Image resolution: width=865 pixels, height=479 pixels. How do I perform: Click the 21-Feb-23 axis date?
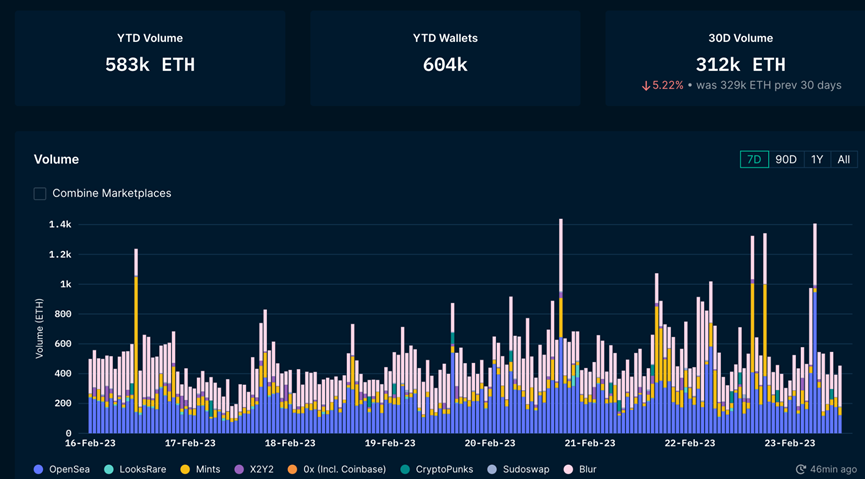[590, 443]
